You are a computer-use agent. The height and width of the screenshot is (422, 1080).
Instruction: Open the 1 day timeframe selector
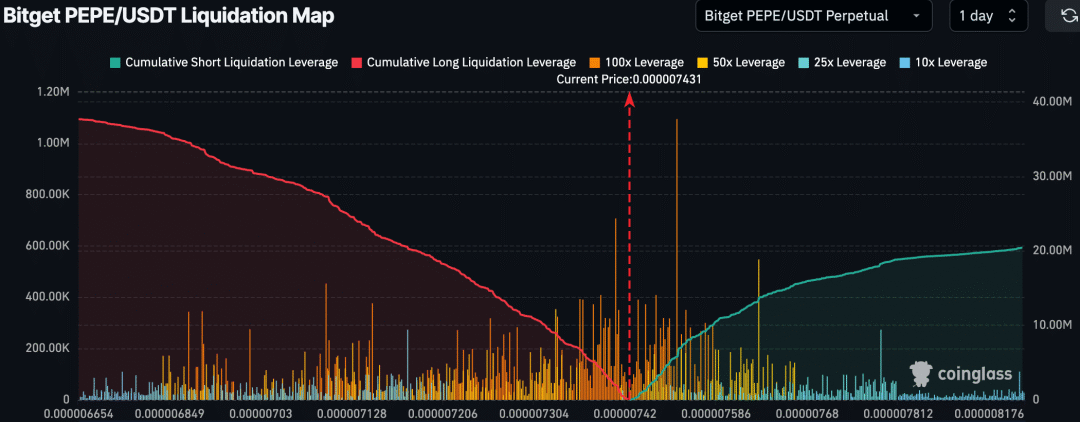[988, 16]
